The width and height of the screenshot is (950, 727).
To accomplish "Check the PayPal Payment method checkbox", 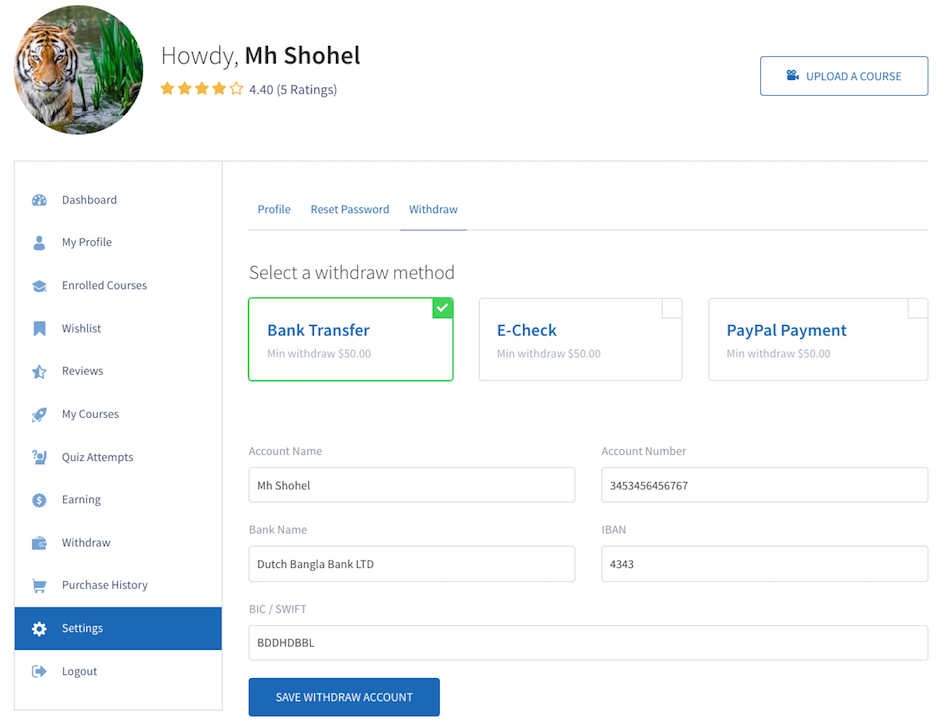I will pos(917,308).
